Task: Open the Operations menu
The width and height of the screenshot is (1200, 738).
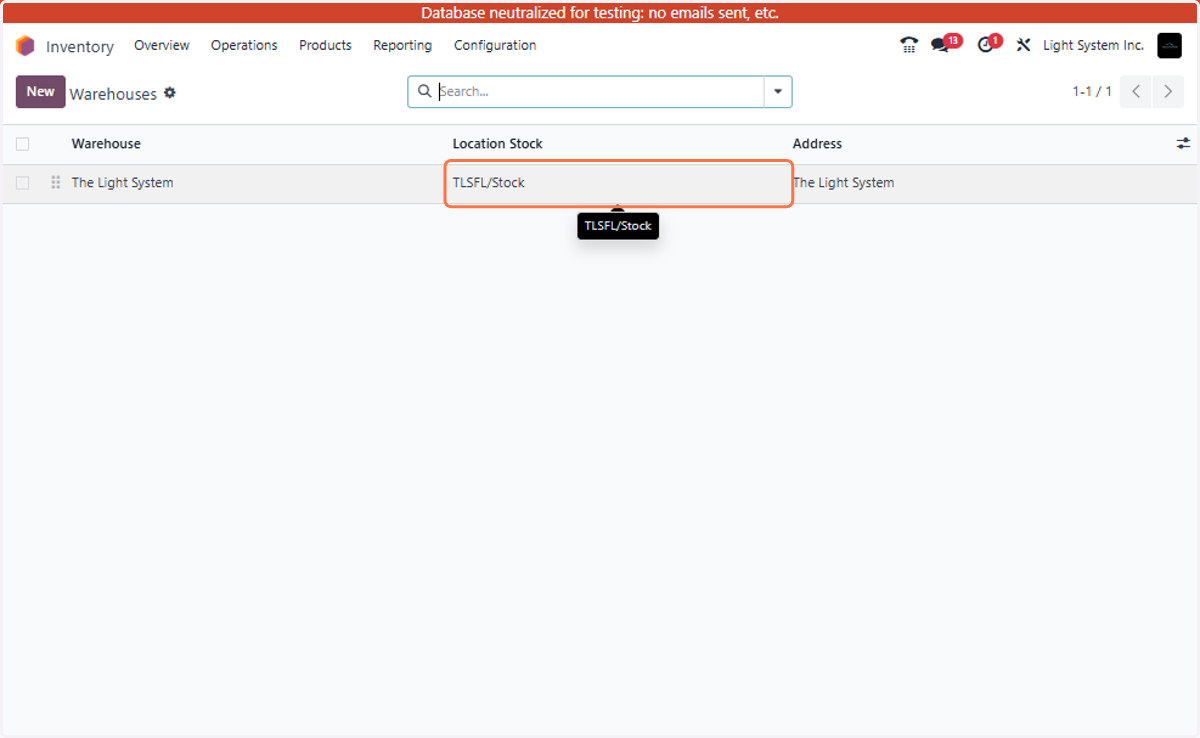Action: (x=244, y=45)
